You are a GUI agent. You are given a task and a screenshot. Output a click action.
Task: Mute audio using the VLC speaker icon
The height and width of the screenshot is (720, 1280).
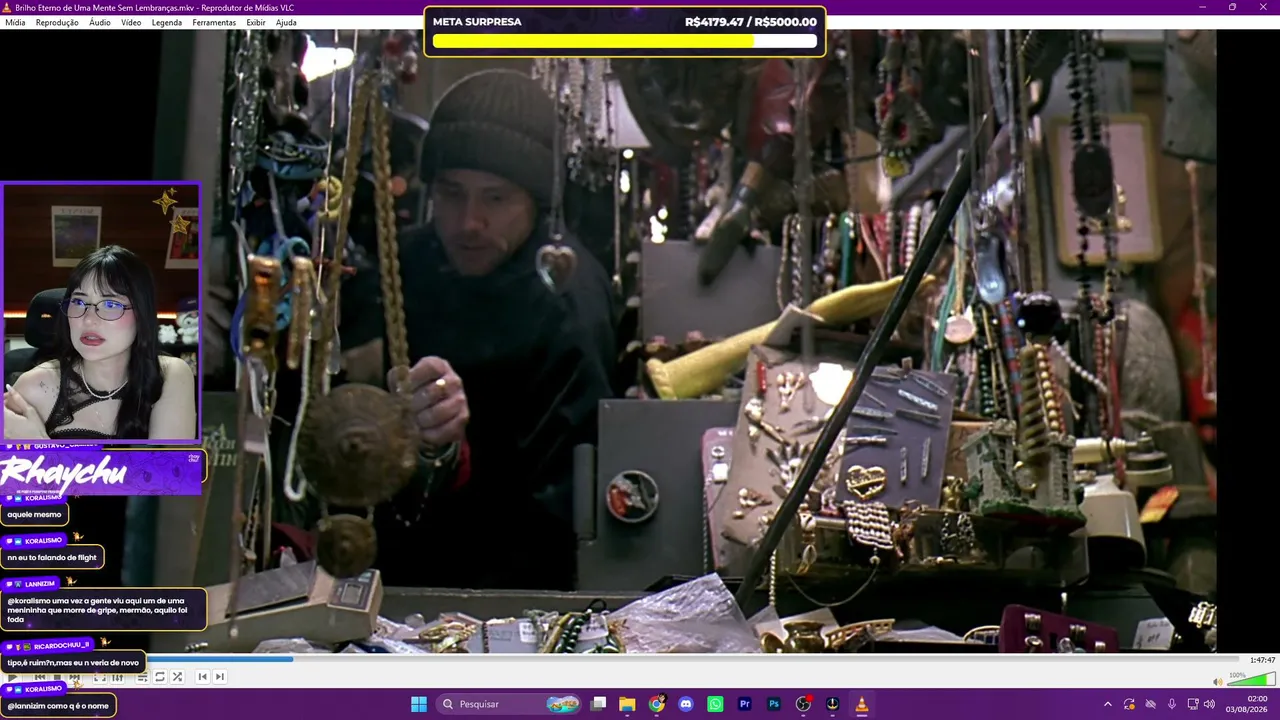coord(1217,682)
